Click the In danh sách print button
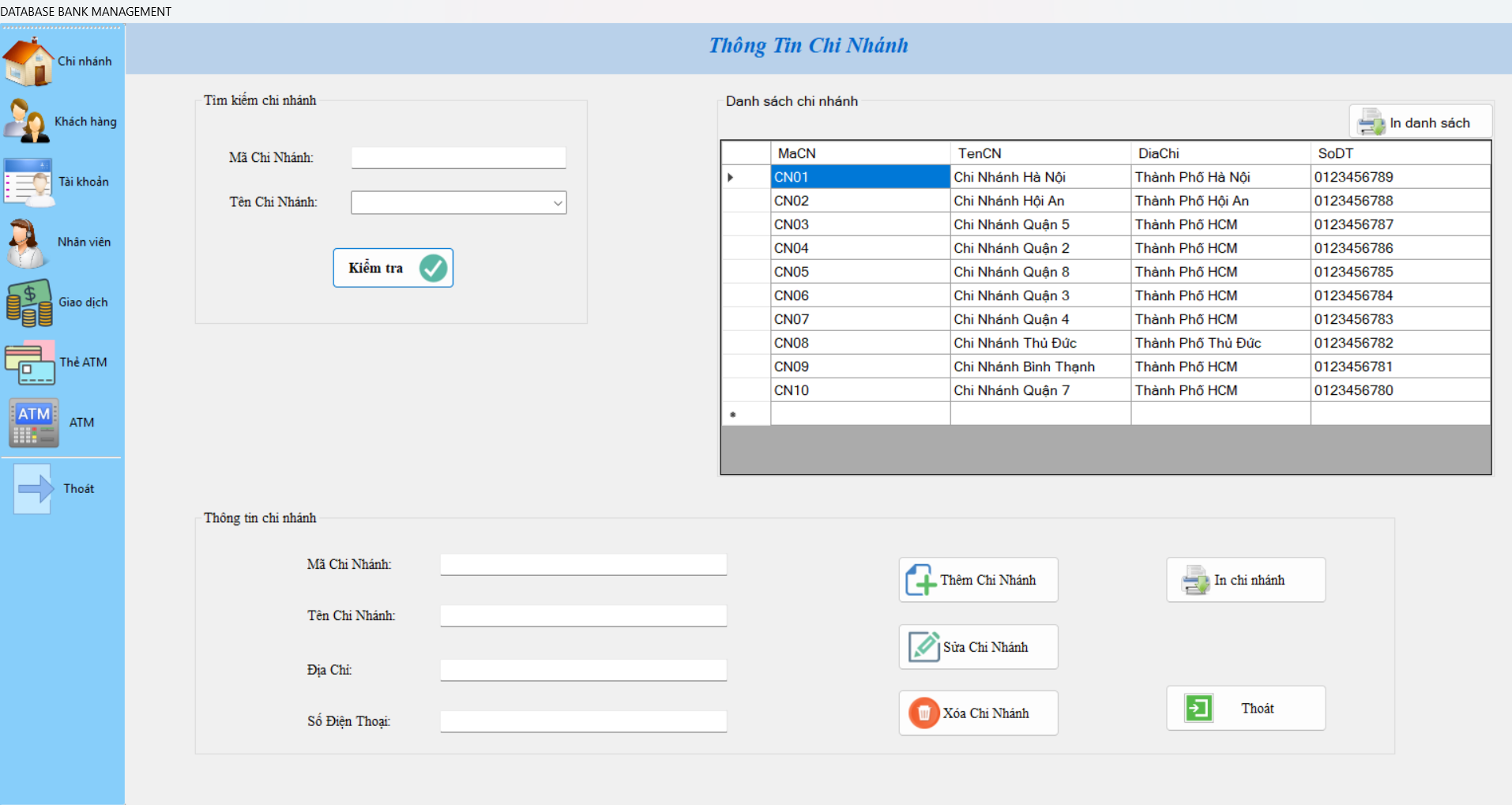The image size is (1512, 805). [x=1420, y=122]
